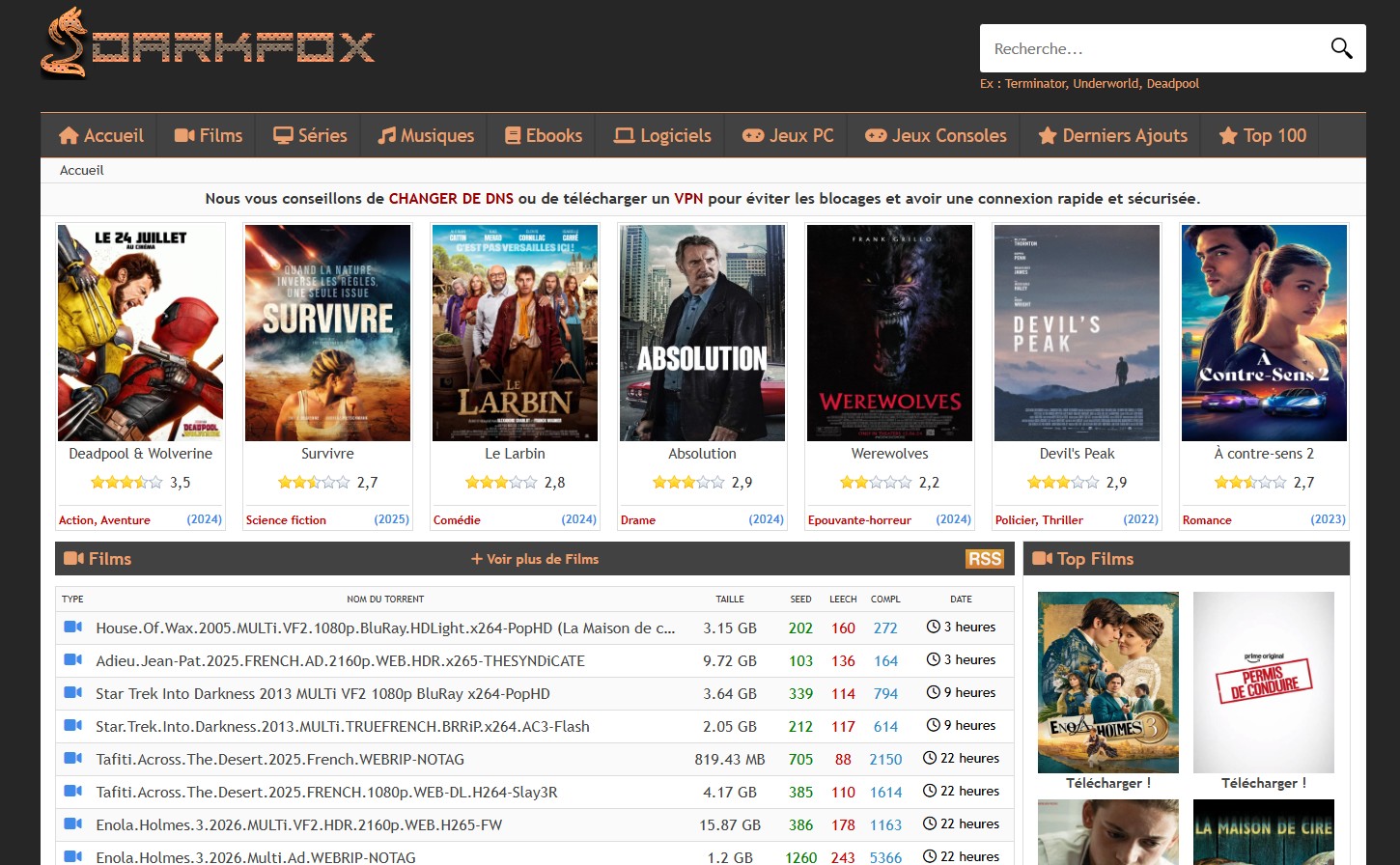Click the camera icon of Star Trek Into Darkness 2013 MULTi VF2

[x=72, y=693]
